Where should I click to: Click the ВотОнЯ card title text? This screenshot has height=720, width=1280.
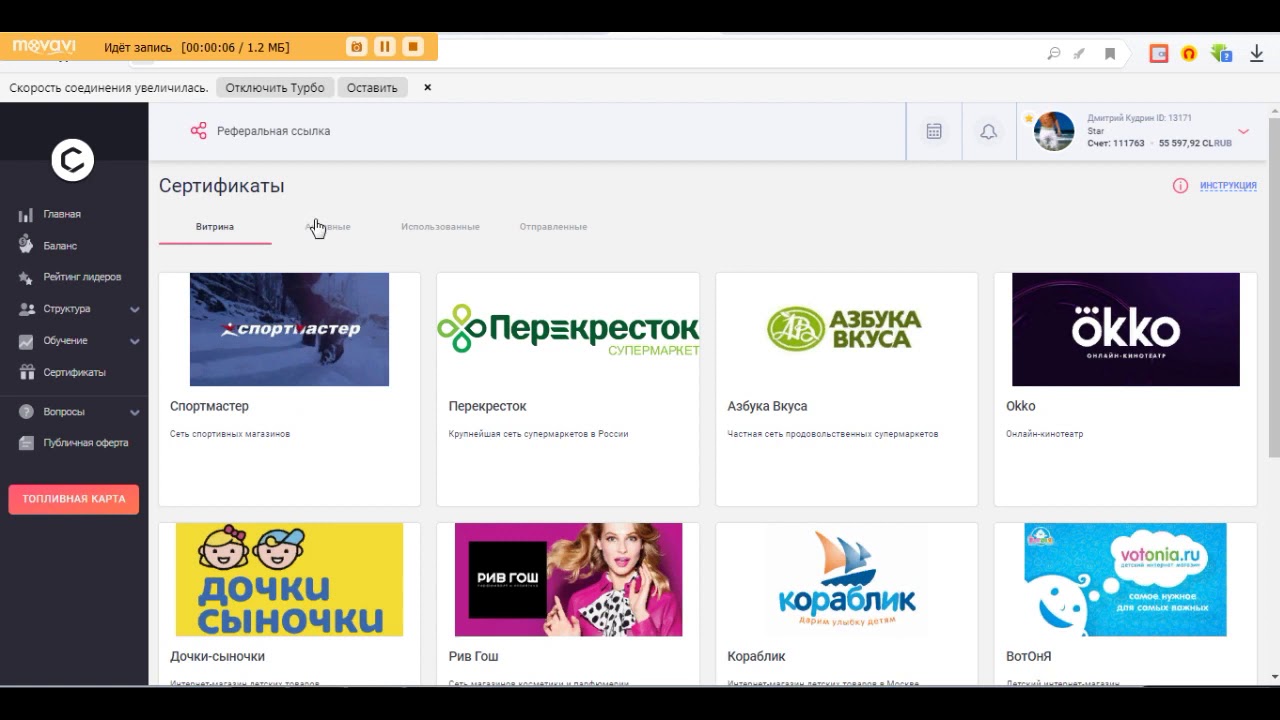1028,656
